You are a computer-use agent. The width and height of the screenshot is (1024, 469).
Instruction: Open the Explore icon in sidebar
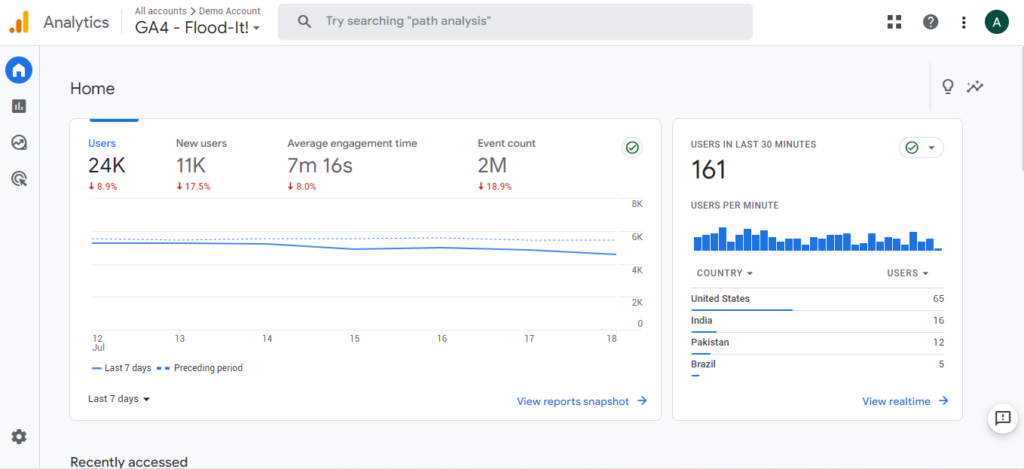coord(19,143)
